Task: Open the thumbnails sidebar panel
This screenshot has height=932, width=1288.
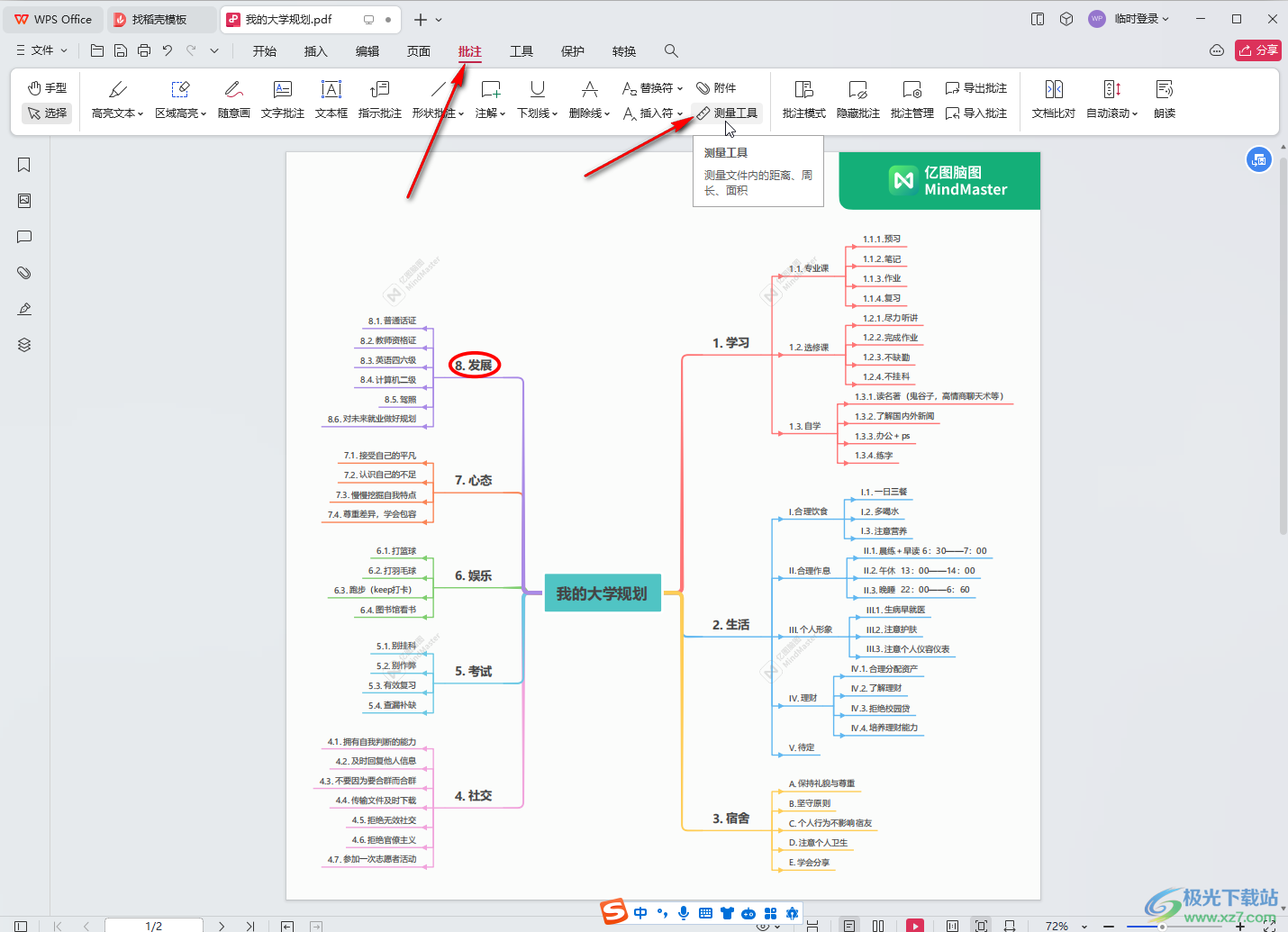Action: pyautogui.click(x=24, y=201)
